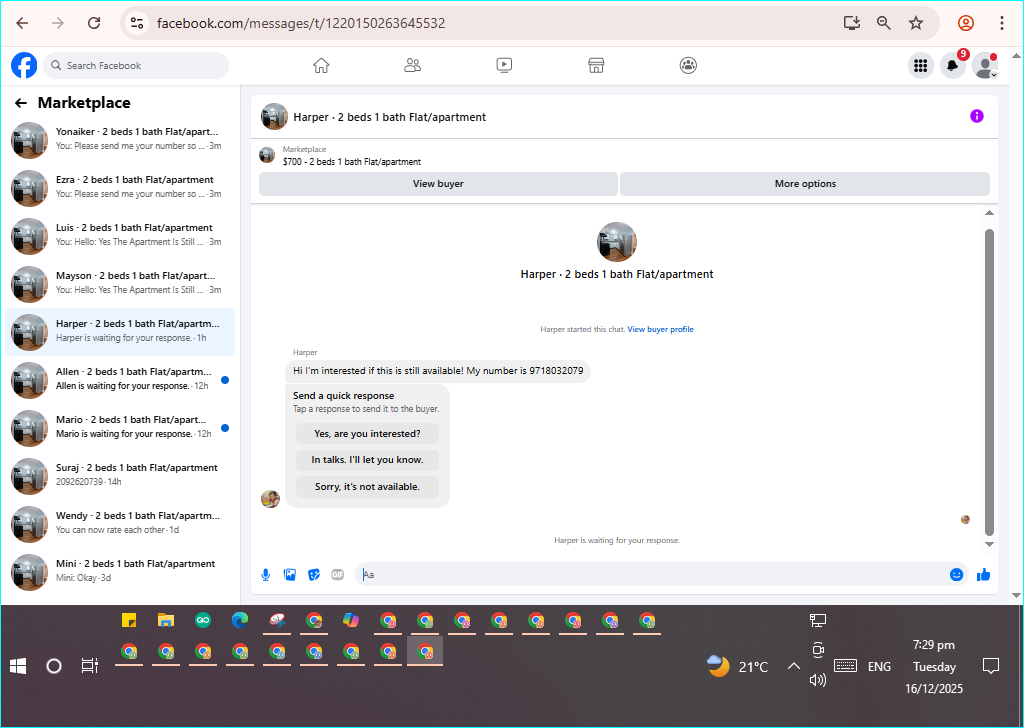Click large listing photo above chat title
Screen dimensions: 1024x728
click(x=616, y=242)
